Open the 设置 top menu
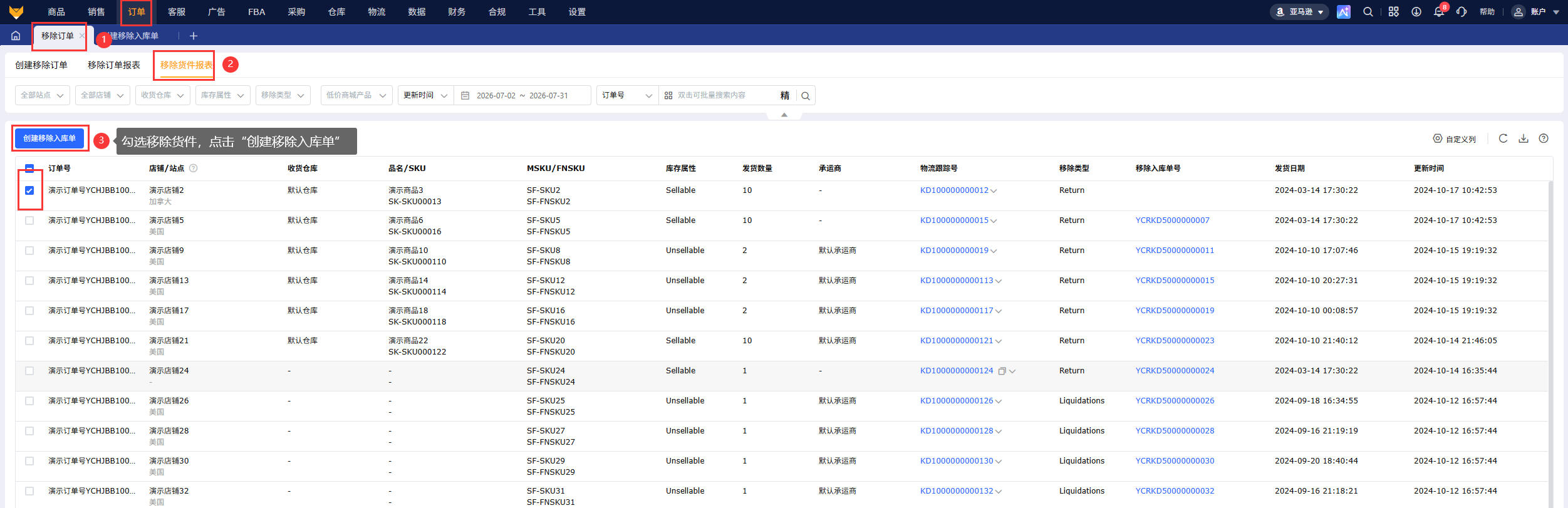This screenshot has height=508, width=1568. [x=578, y=12]
